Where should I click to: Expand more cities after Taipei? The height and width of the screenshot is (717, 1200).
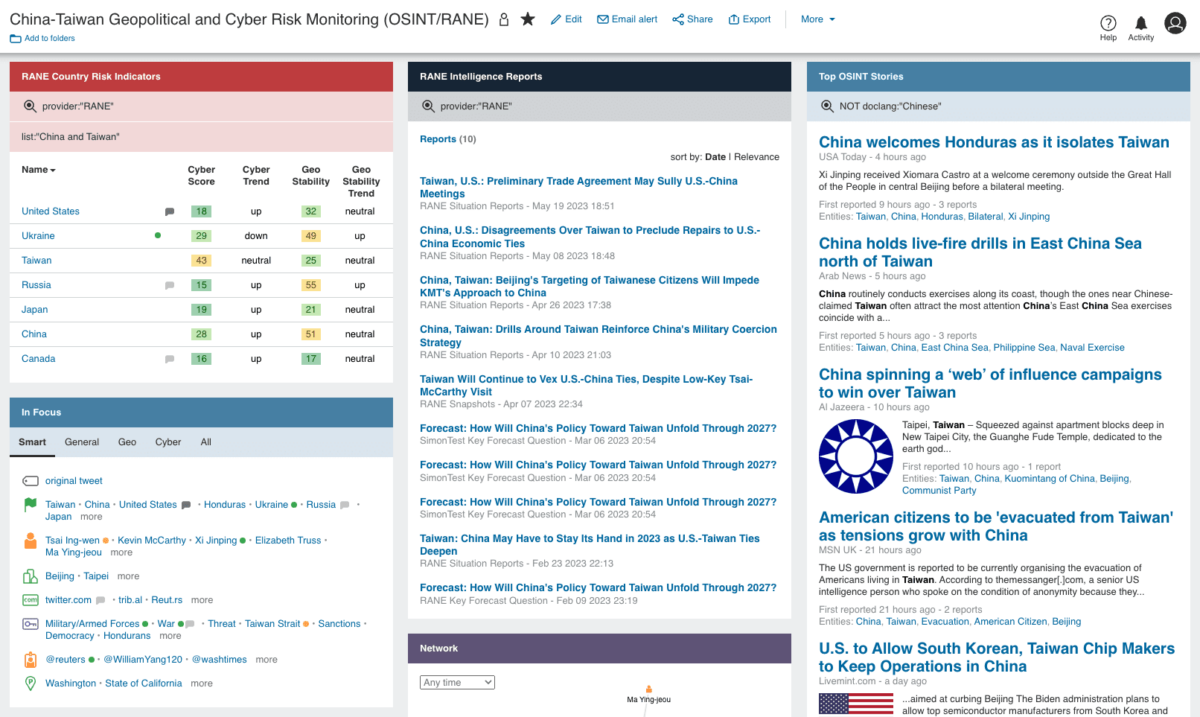pyautogui.click(x=128, y=576)
